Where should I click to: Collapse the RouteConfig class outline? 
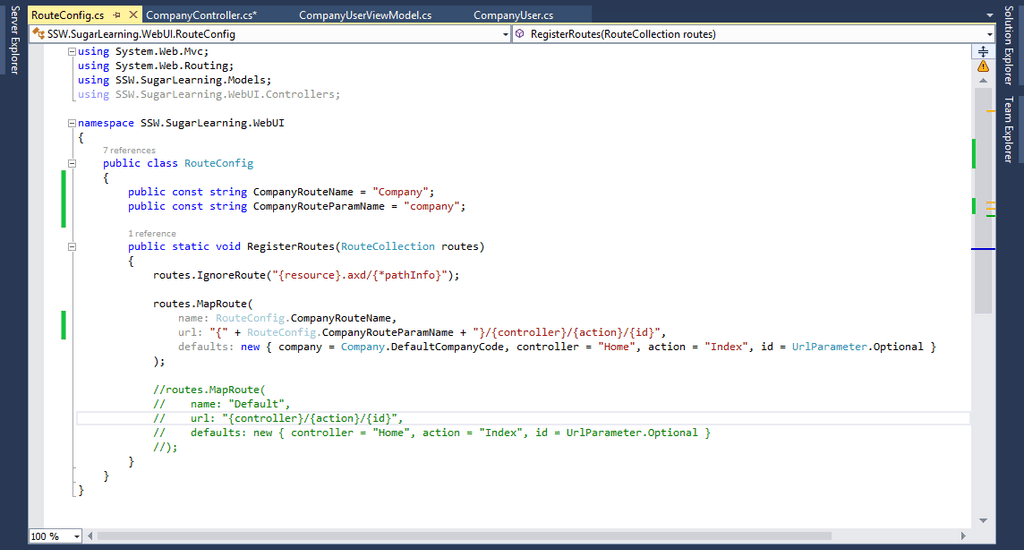point(71,163)
